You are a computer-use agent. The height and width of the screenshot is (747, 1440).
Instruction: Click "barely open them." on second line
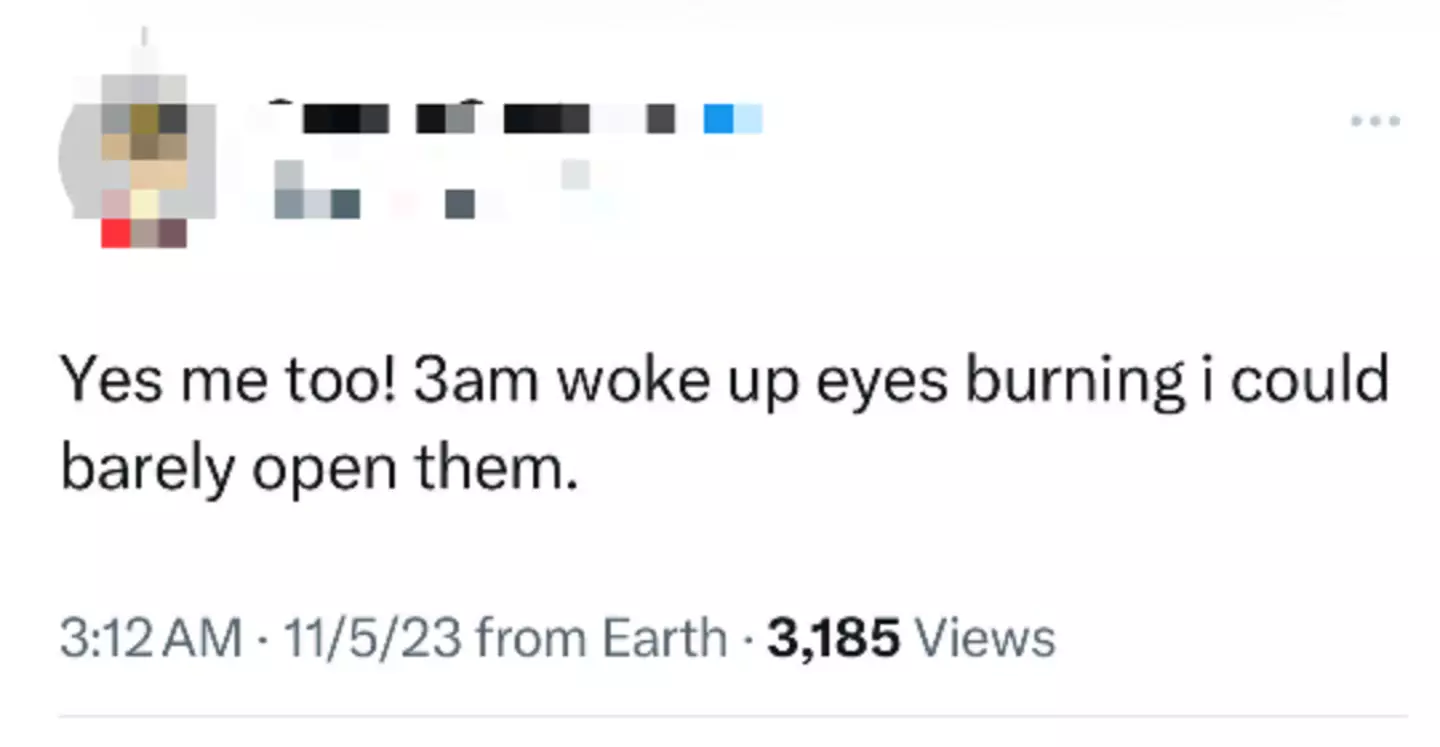[320, 467]
